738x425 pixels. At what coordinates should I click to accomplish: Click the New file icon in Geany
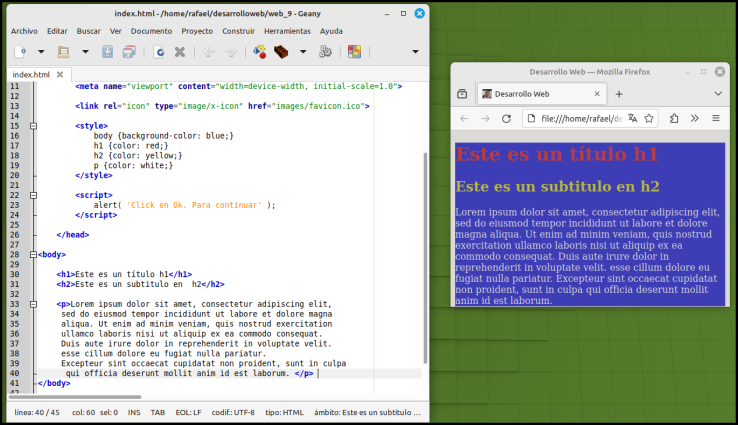pyautogui.click(x=20, y=52)
